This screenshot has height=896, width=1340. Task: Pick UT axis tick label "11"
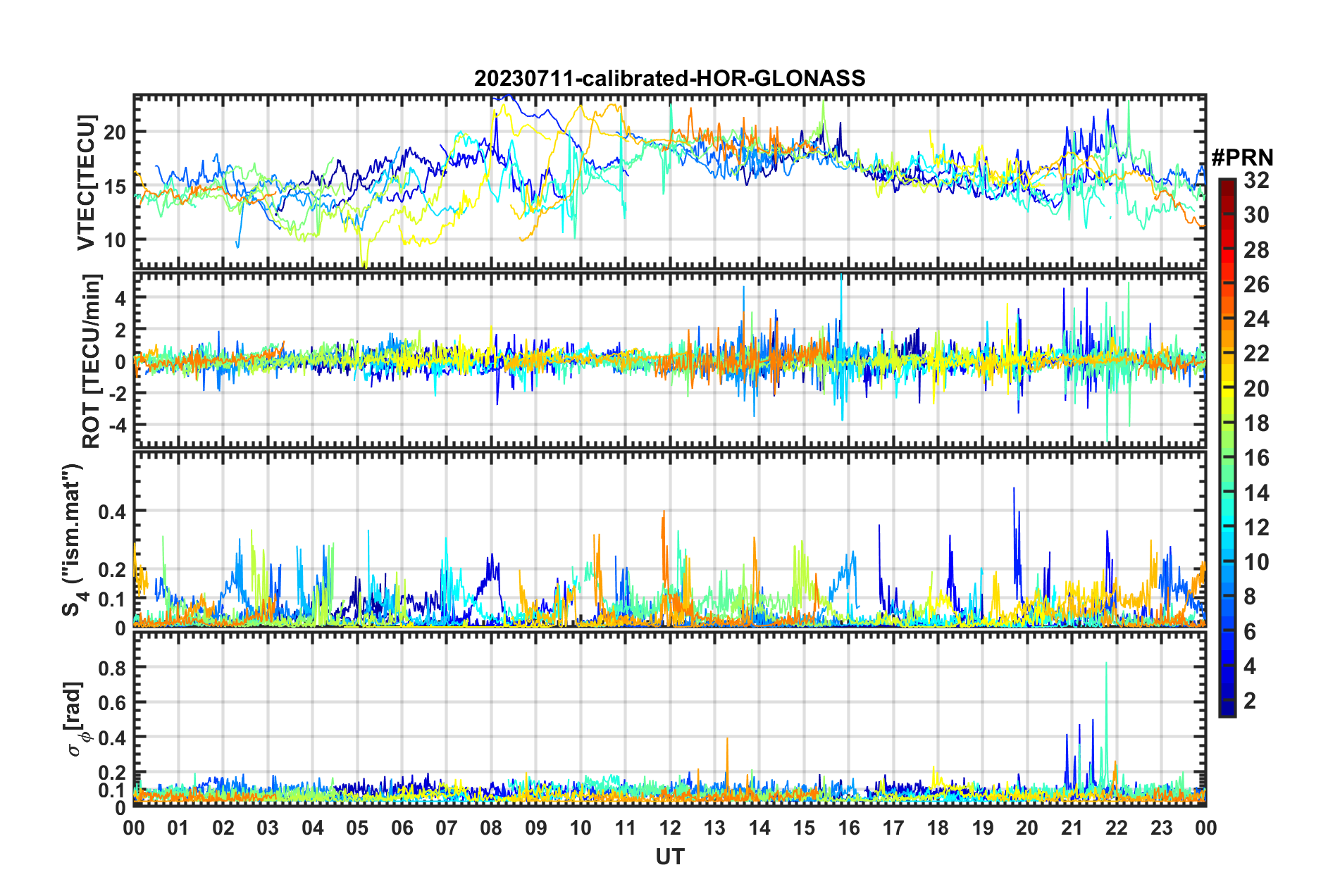[625, 828]
